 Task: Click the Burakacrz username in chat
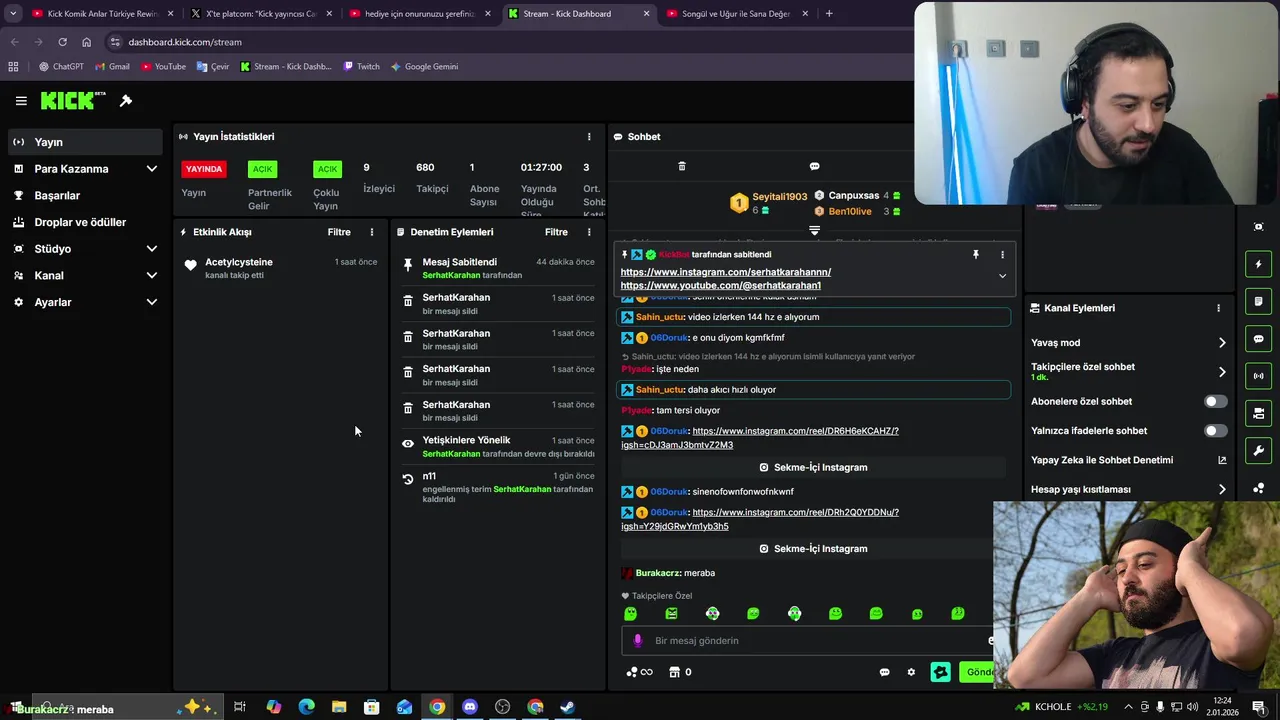pyautogui.click(x=658, y=573)
